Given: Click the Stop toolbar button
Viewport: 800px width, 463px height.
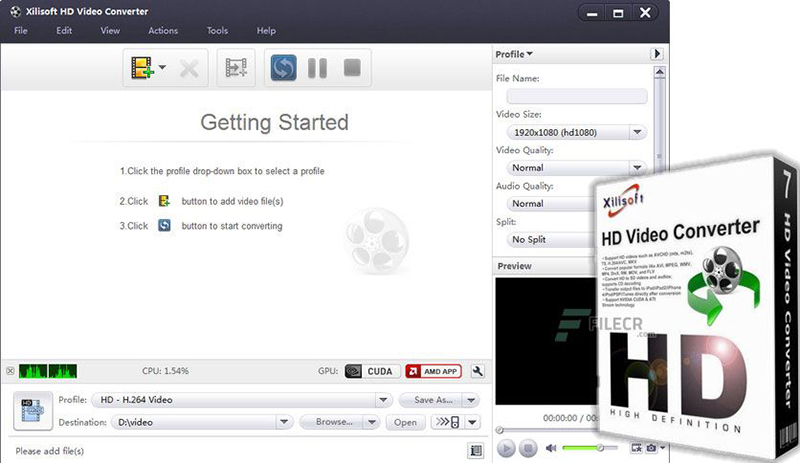Looking at the screenshot, I should coord(352,67).
